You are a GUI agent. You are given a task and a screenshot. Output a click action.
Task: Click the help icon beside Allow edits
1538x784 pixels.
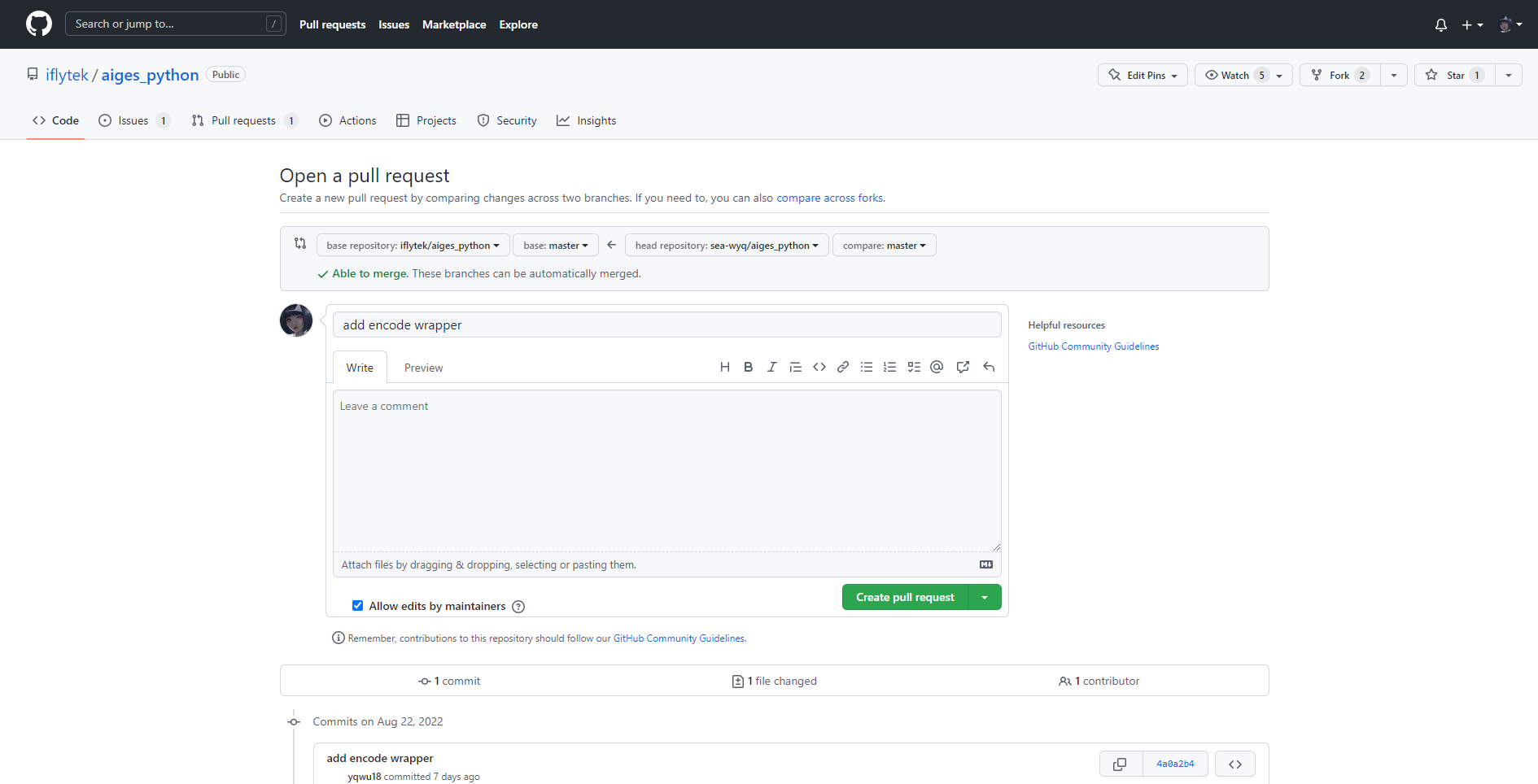click(x=518, y=607)
